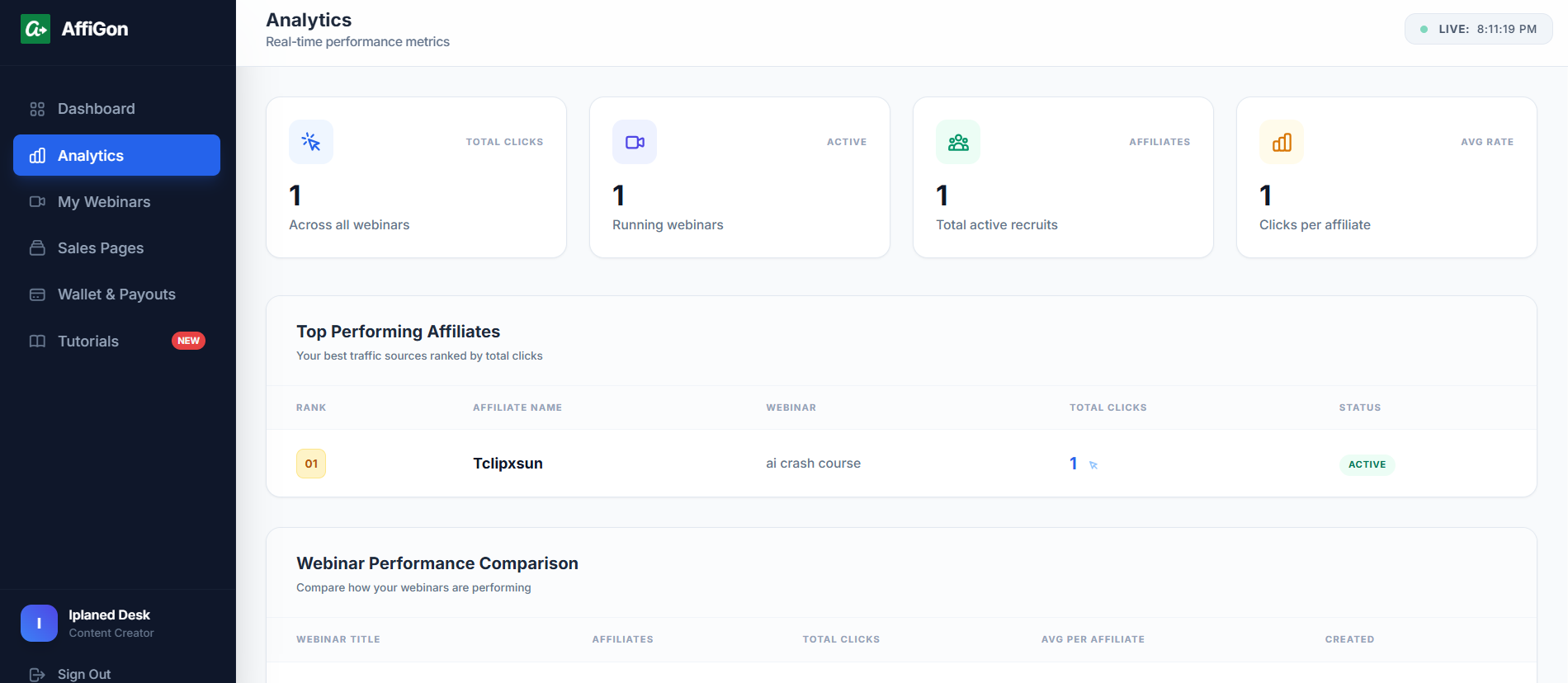Click the Active webinars video camera icon
The image size is (1568, 683).
pyautogui.click(x=635, y=142)
